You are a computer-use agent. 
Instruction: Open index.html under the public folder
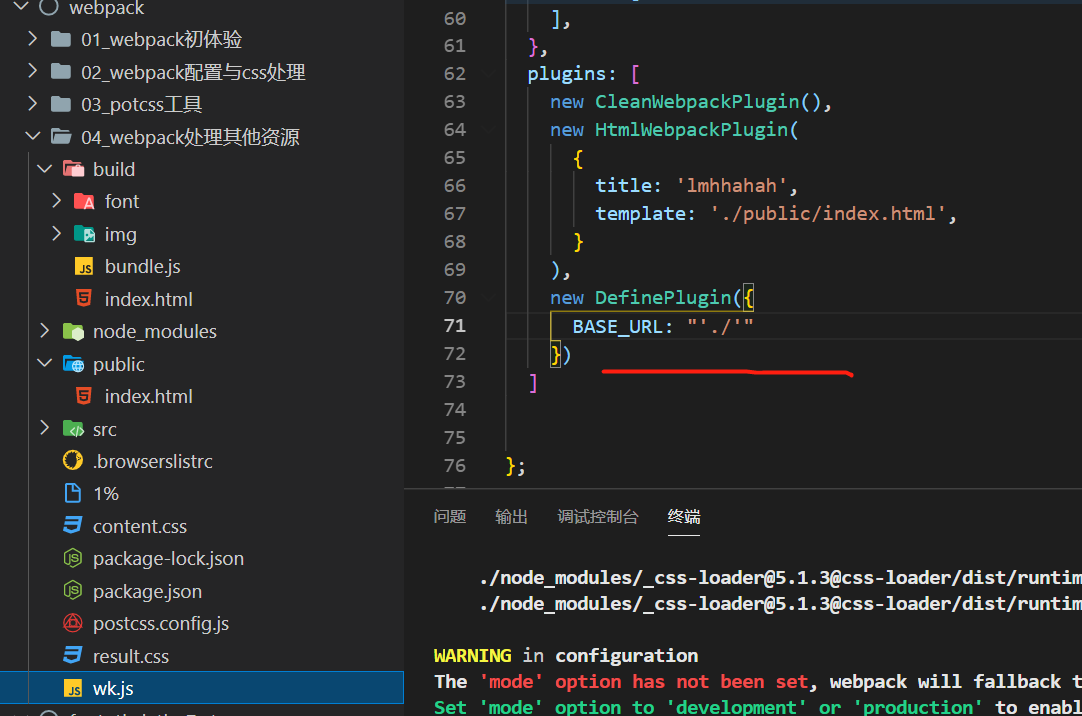point(148,397)
